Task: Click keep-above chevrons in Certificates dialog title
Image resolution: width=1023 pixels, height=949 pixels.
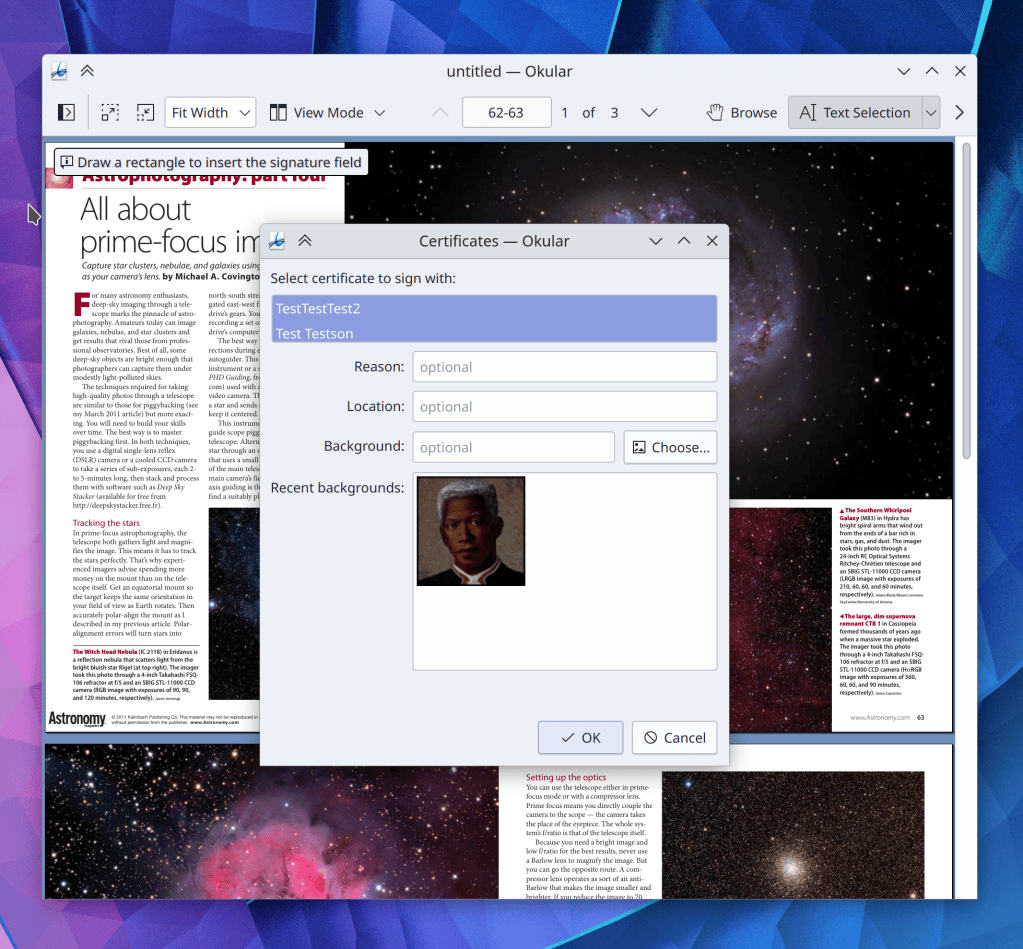Action: coord(305,241)
